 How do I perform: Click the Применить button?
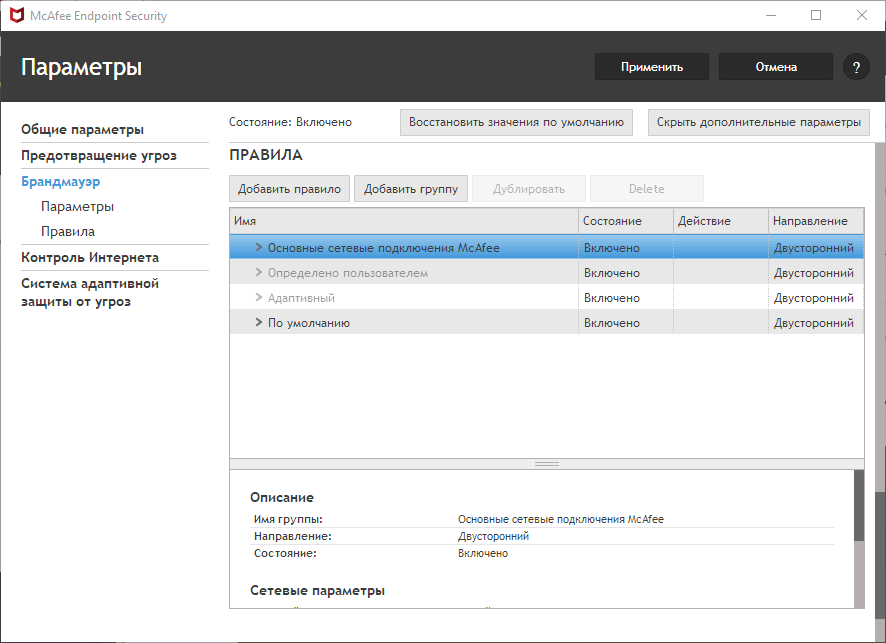[x=652, y=67]
